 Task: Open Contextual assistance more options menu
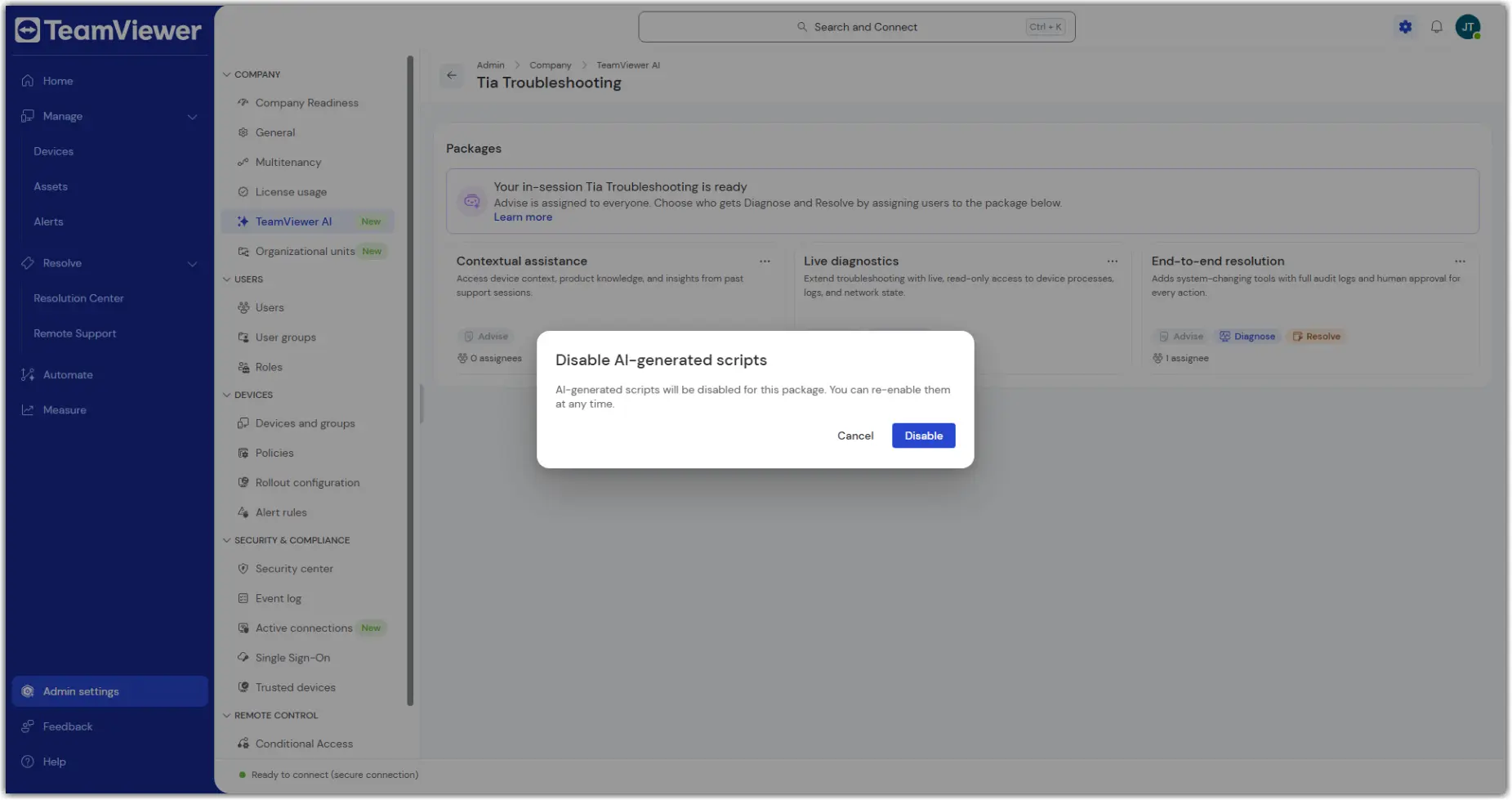point(765,261)
